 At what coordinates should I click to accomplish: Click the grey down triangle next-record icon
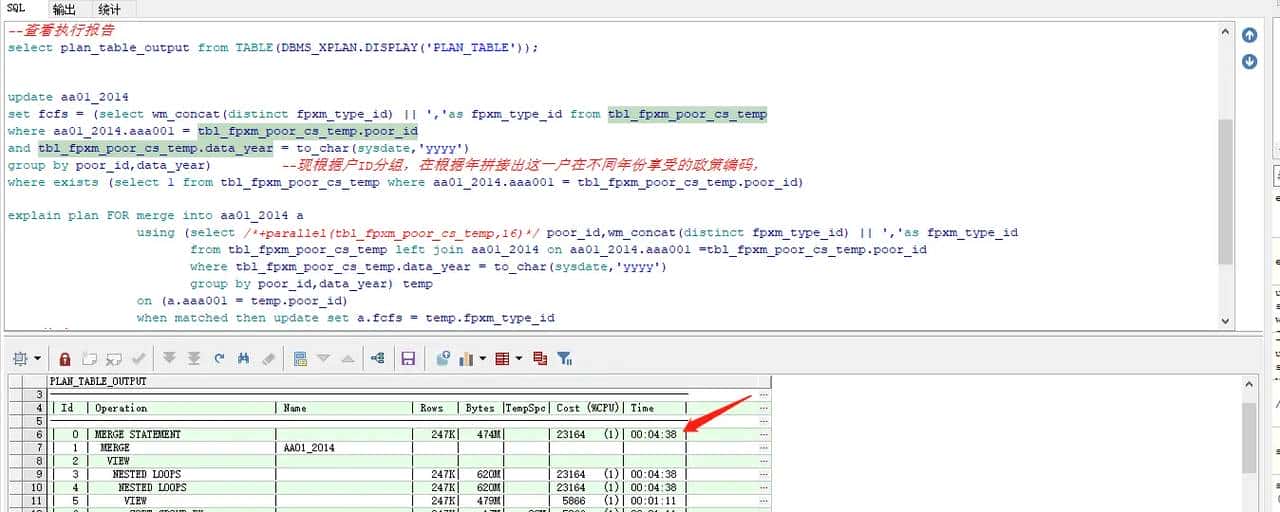pyautogui.click(x=323, y=358)
